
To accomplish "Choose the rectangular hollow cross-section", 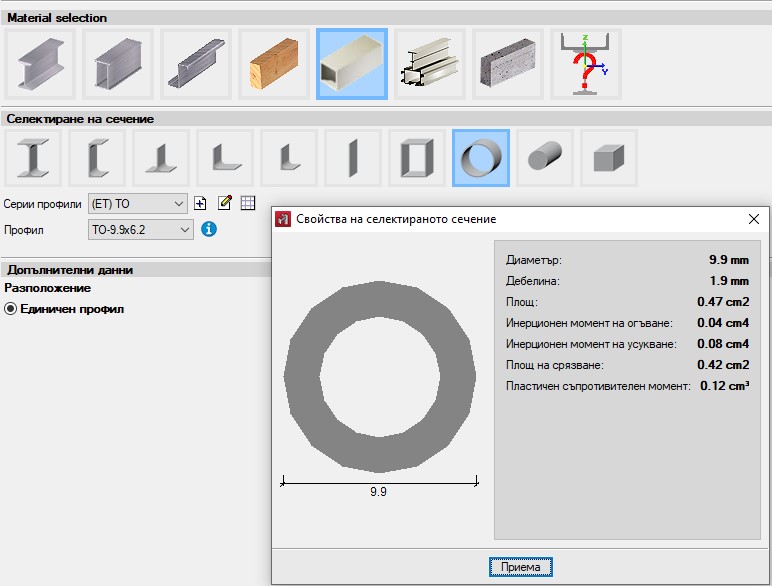I will pyautogui.click(x=417, y=158).
